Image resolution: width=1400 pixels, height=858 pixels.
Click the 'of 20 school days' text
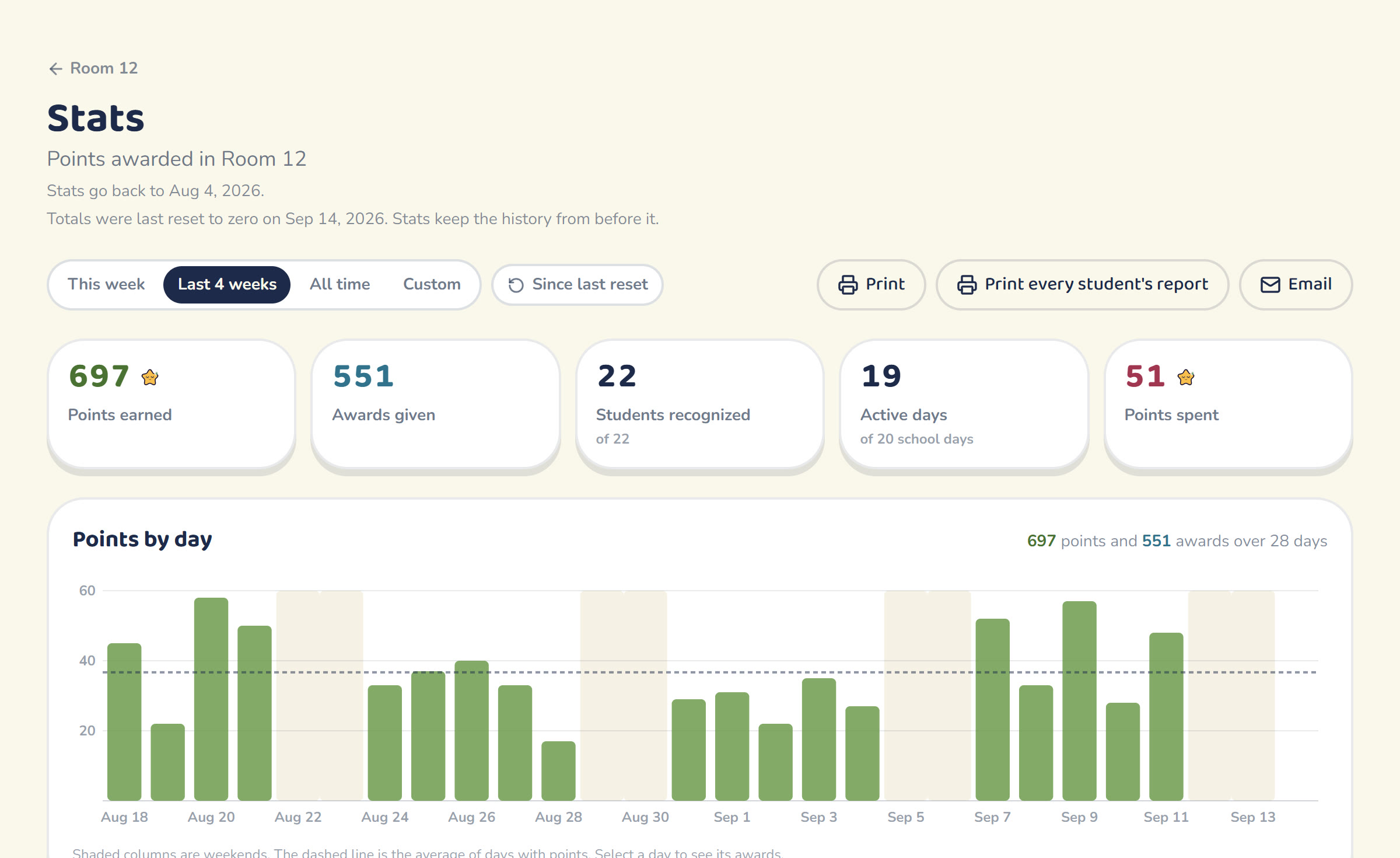[x=917, y=439]
